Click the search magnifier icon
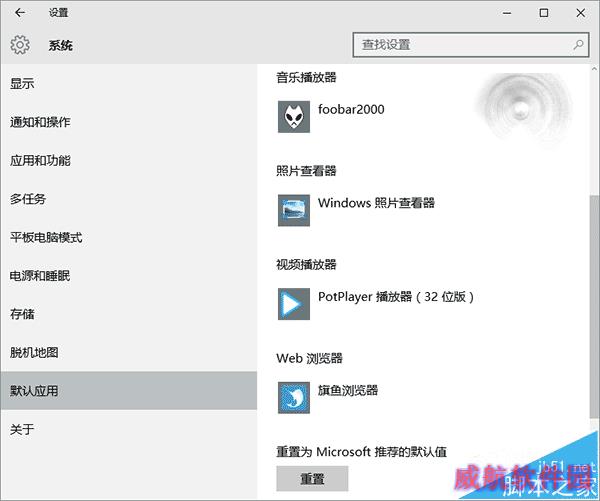600x501 pixels. pos(578,45)
